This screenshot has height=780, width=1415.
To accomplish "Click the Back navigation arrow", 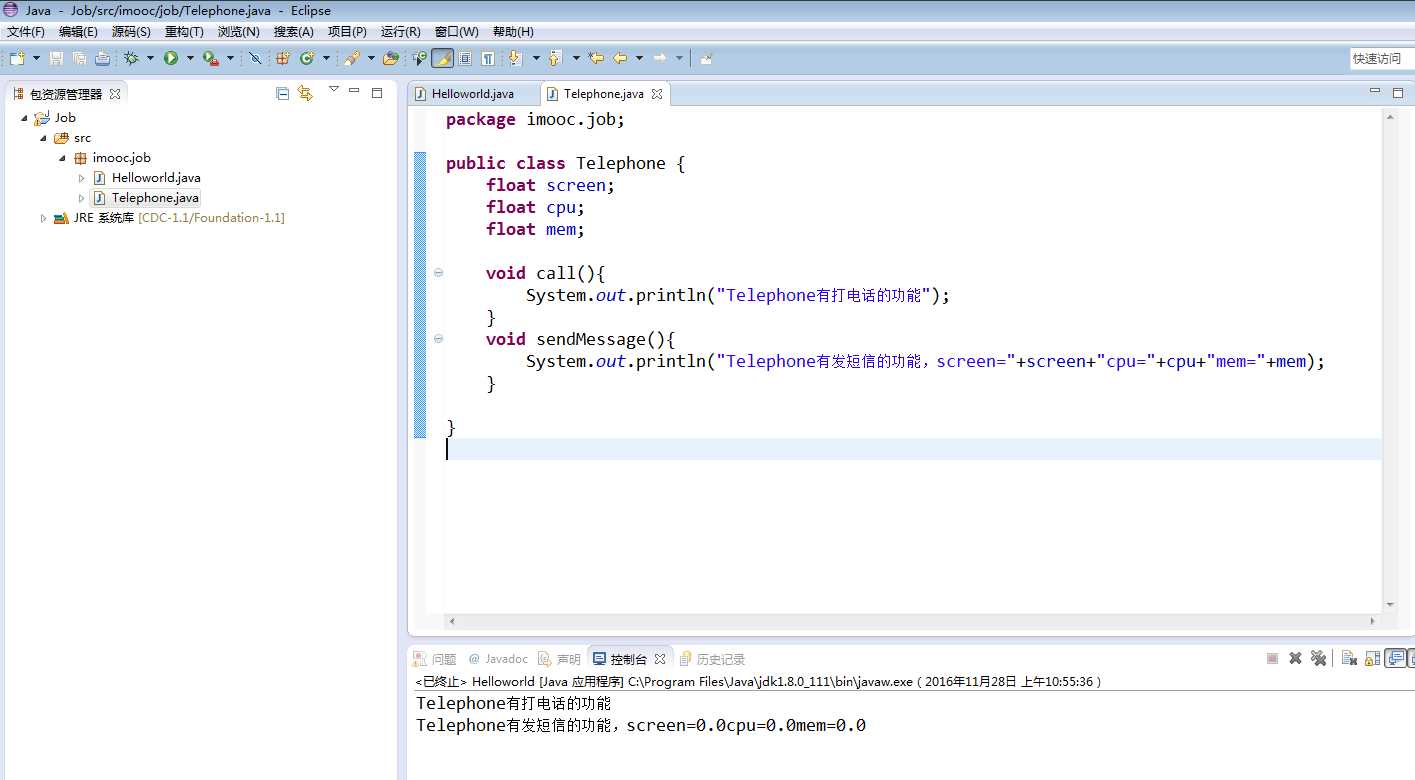I will [x=620, y=58].
